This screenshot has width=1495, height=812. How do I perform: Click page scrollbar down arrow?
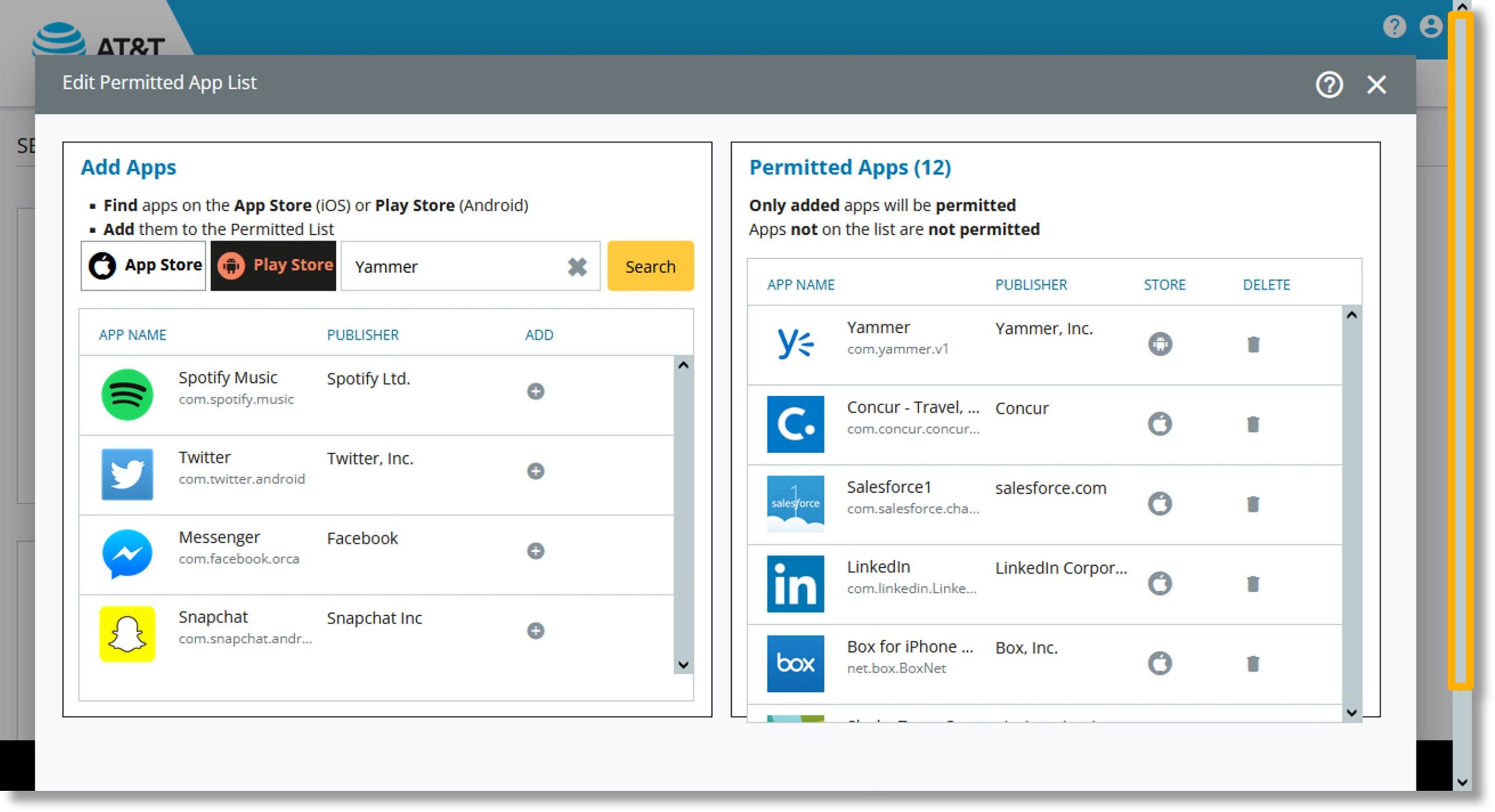(1462, 782)
